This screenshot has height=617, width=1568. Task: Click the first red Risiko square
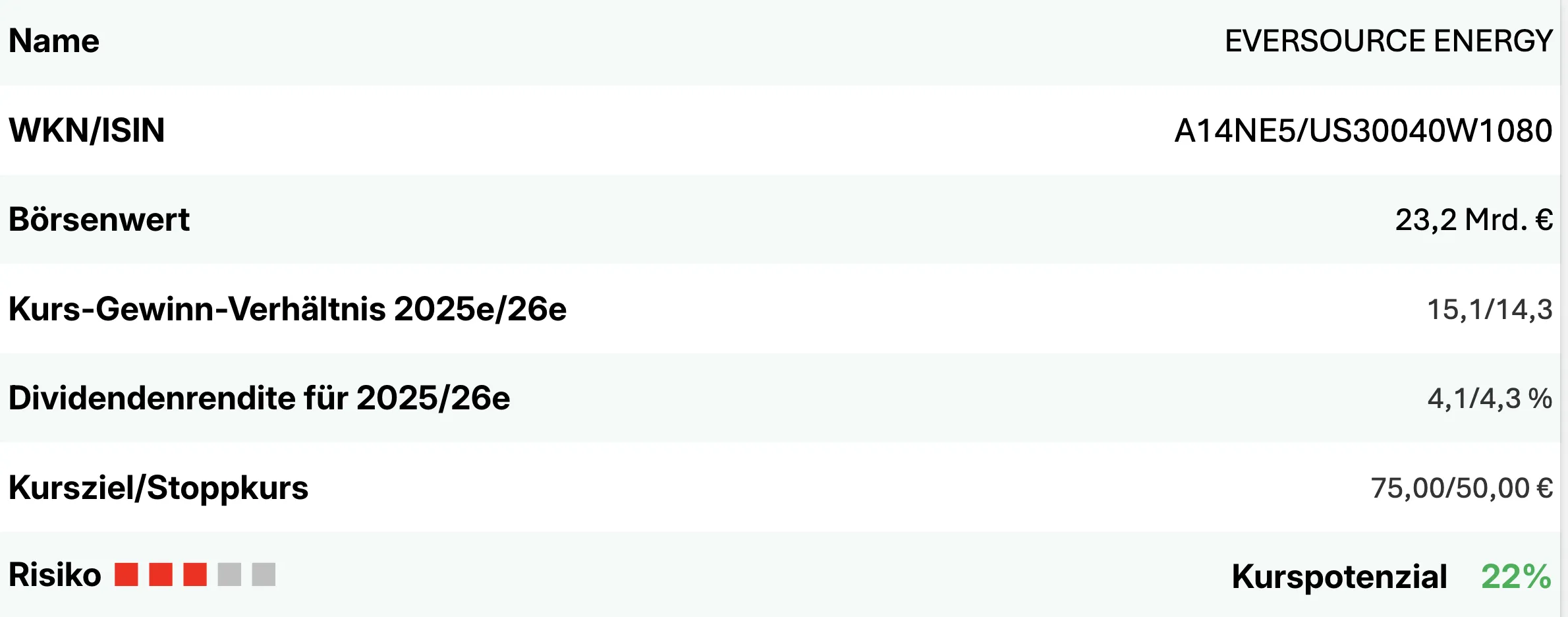(x=126, y=574)
